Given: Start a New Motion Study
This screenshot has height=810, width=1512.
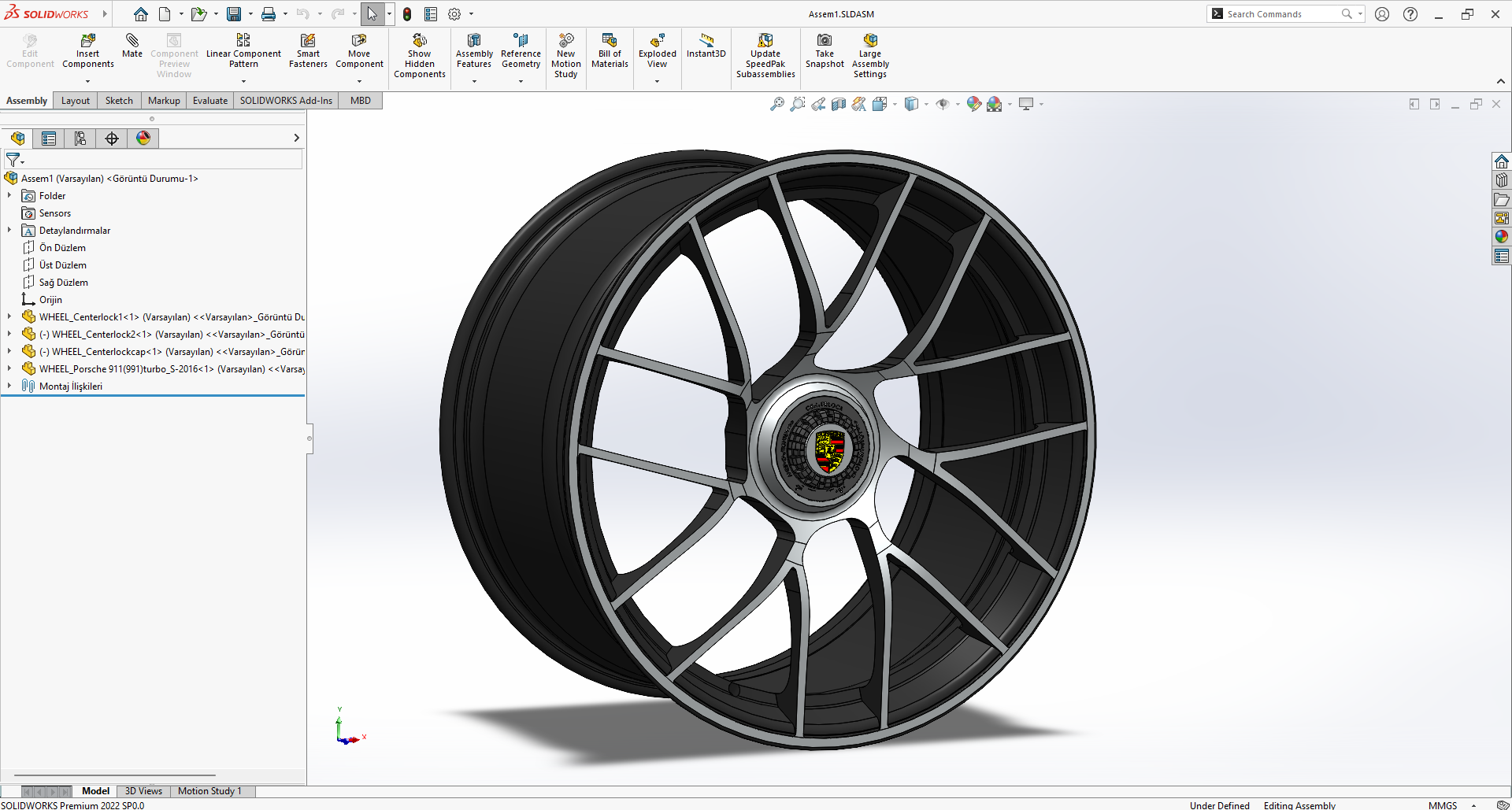Looking at the screenshot, I should (565, 55).
